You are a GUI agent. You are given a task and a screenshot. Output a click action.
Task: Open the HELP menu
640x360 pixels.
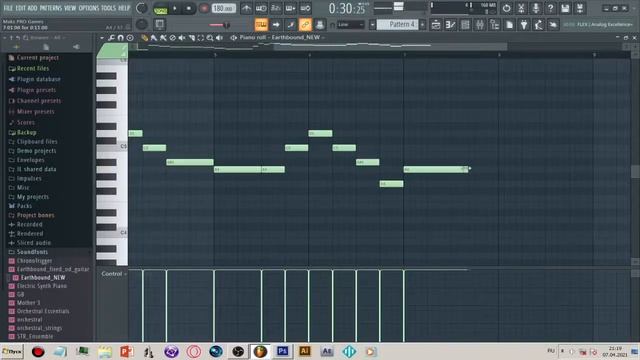[x=124, y=8]
